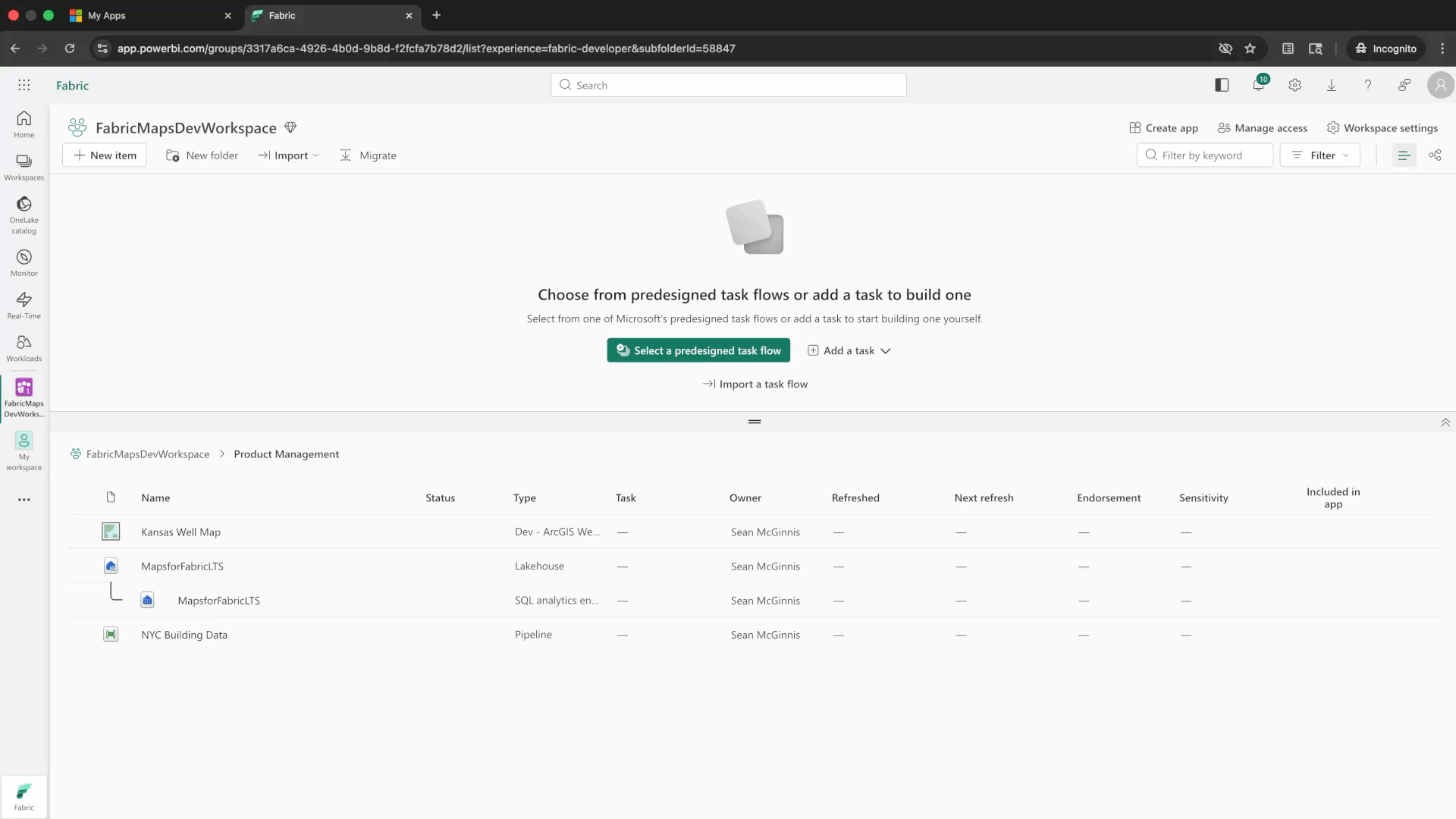
Task: Open the Kansas Well Map item
Action: pyautogui.click(x=180, y=532)
